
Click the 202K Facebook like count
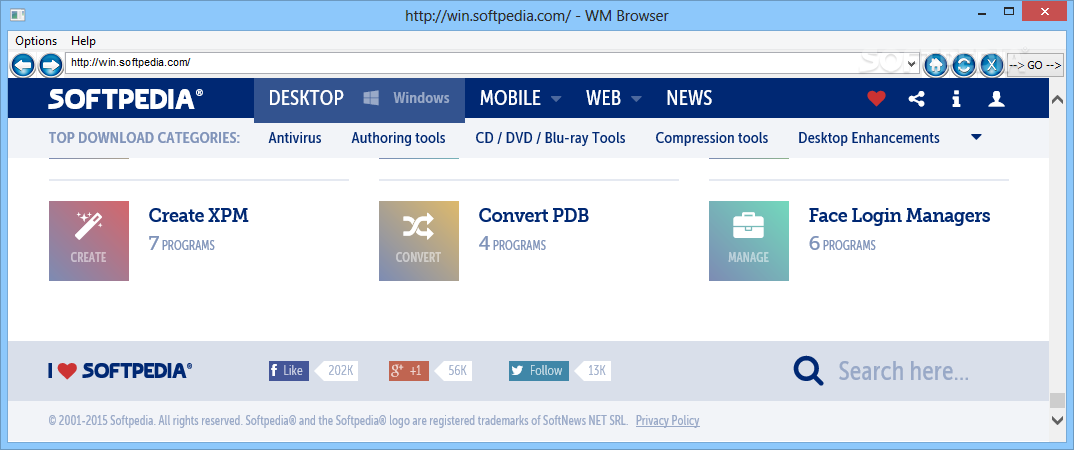tap(338, 371)
